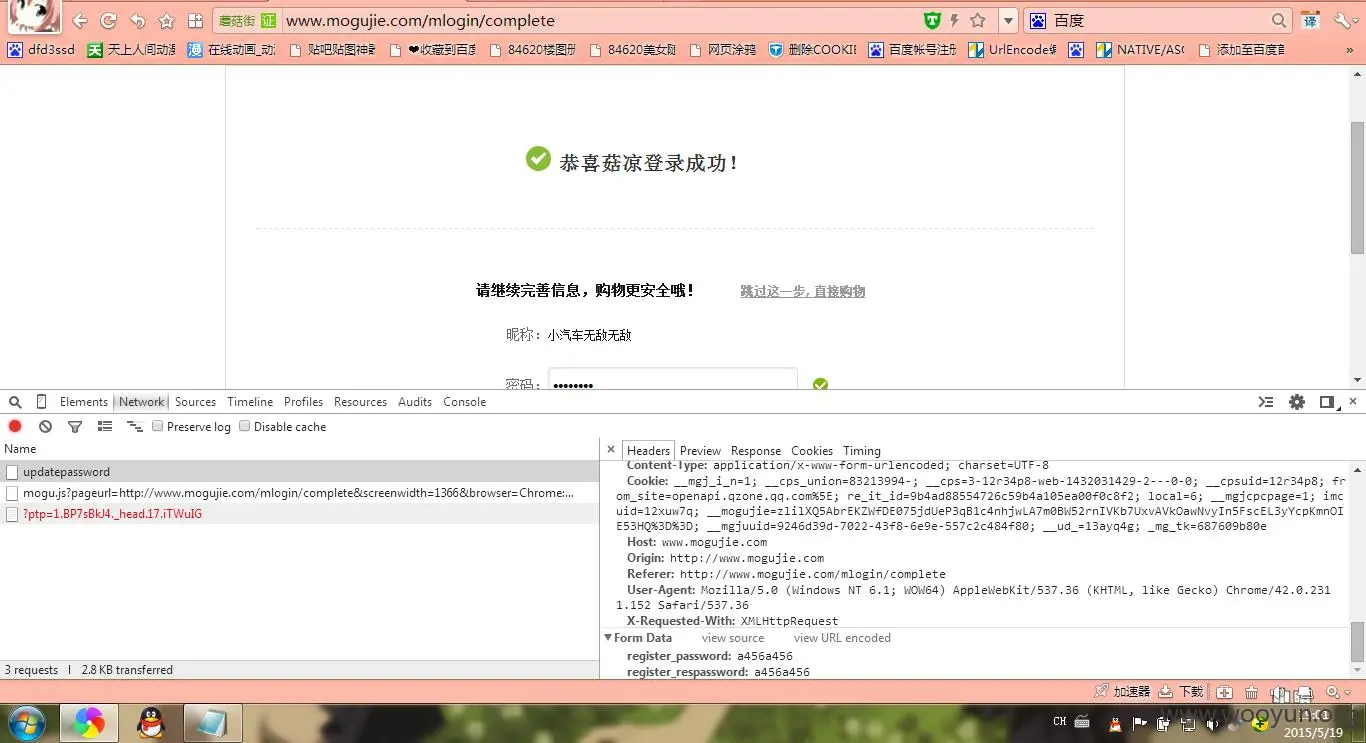Screen dimensions: 1366x743
Task: Open the Console panel tab
Action: click(x=464, y=402)
